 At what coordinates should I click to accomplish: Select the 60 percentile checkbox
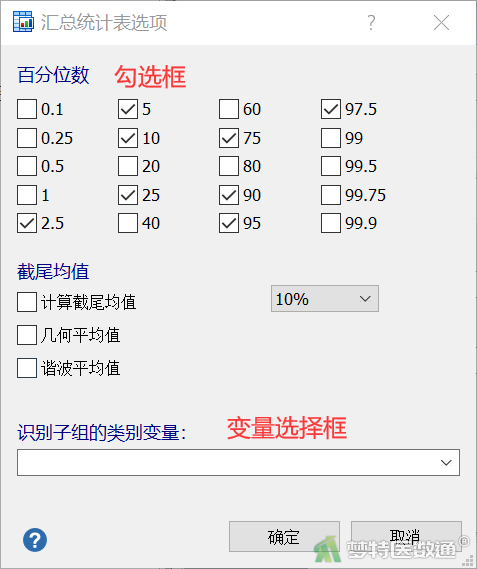pos(229,109)
